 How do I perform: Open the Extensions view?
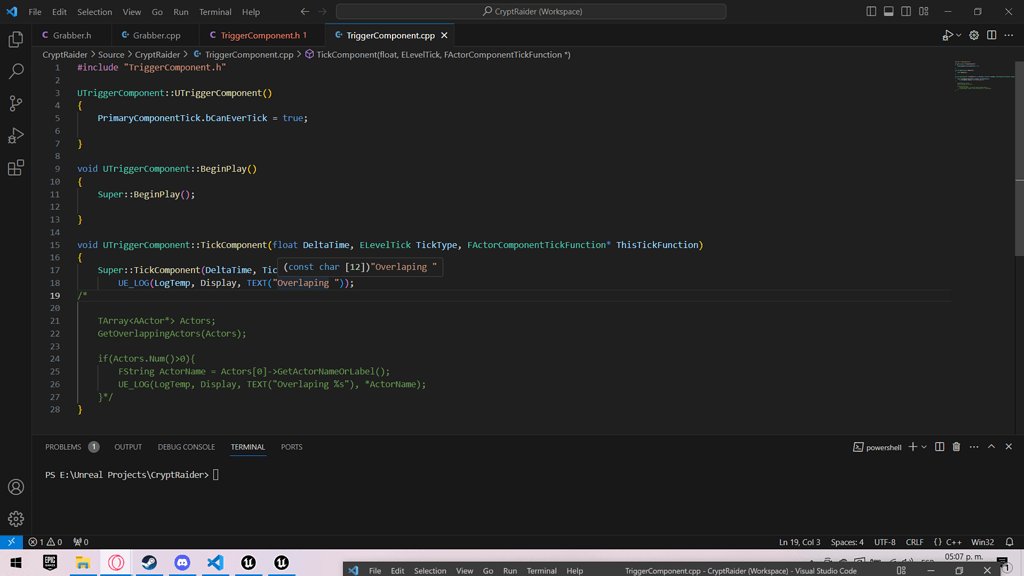point(16,168)
